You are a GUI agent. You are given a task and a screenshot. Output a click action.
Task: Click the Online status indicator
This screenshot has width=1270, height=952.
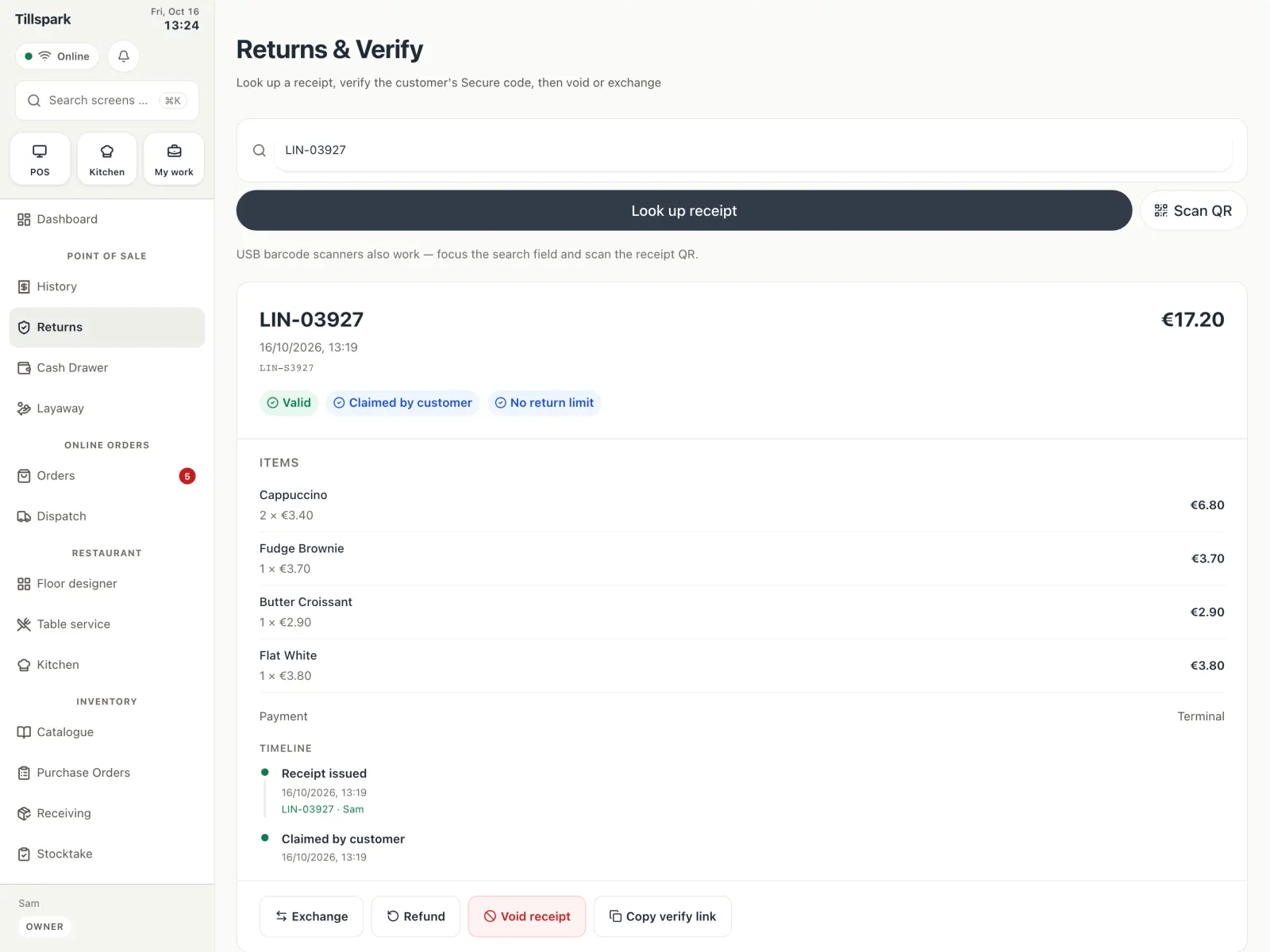pos(57,56)
